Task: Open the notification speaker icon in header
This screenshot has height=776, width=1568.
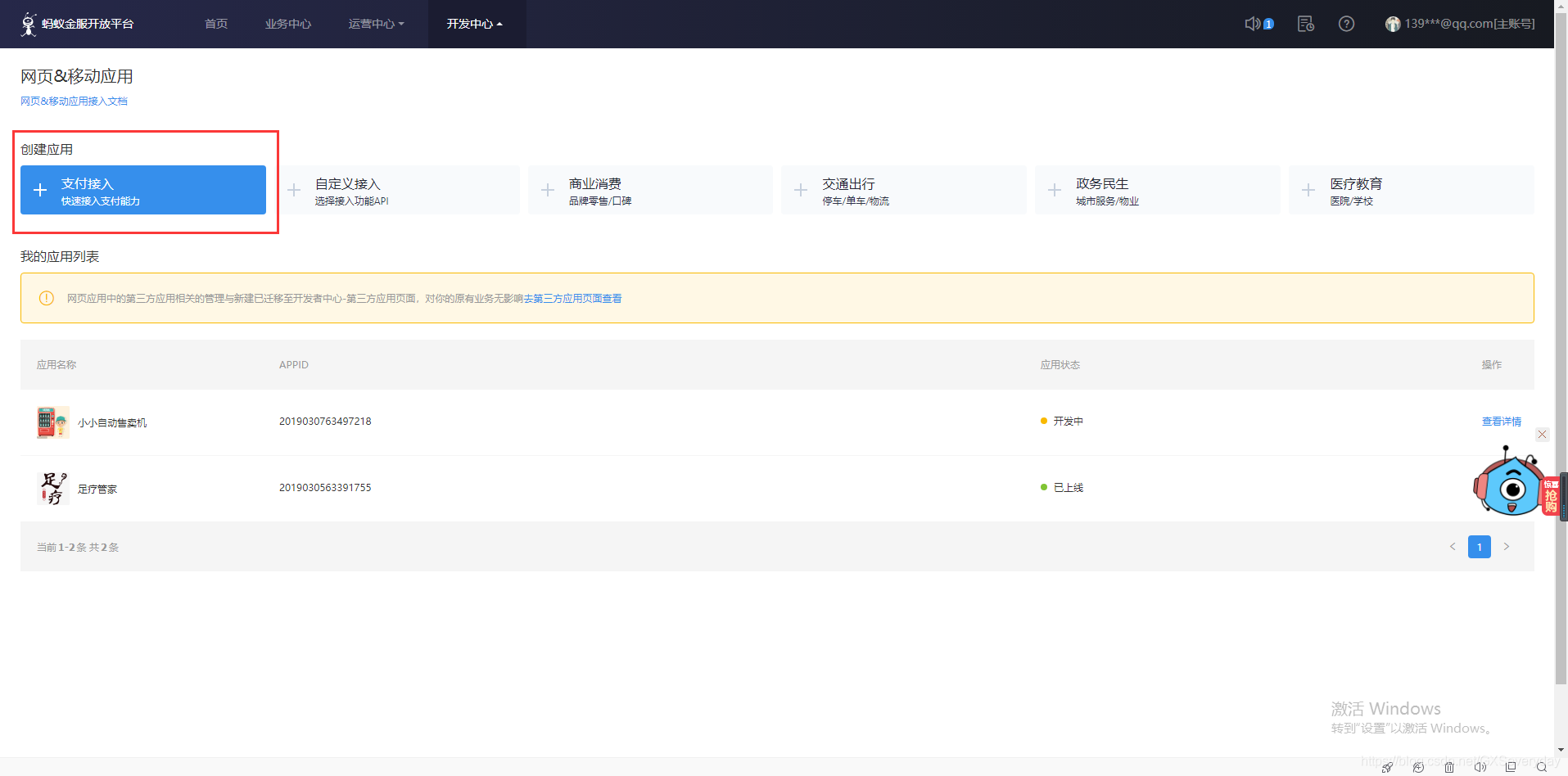Action: 1253,24
